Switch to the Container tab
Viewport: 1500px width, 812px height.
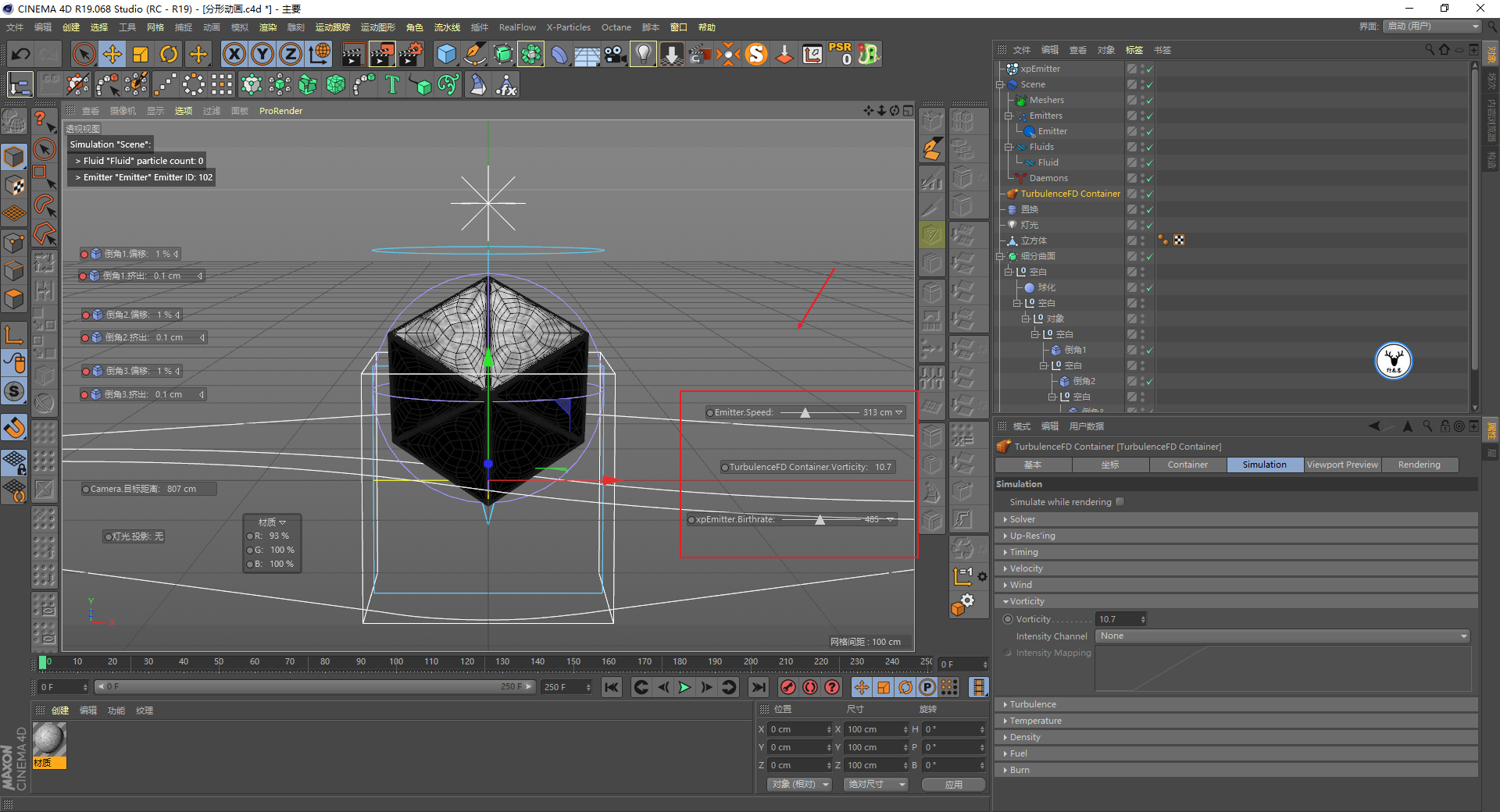[1187, 465]
